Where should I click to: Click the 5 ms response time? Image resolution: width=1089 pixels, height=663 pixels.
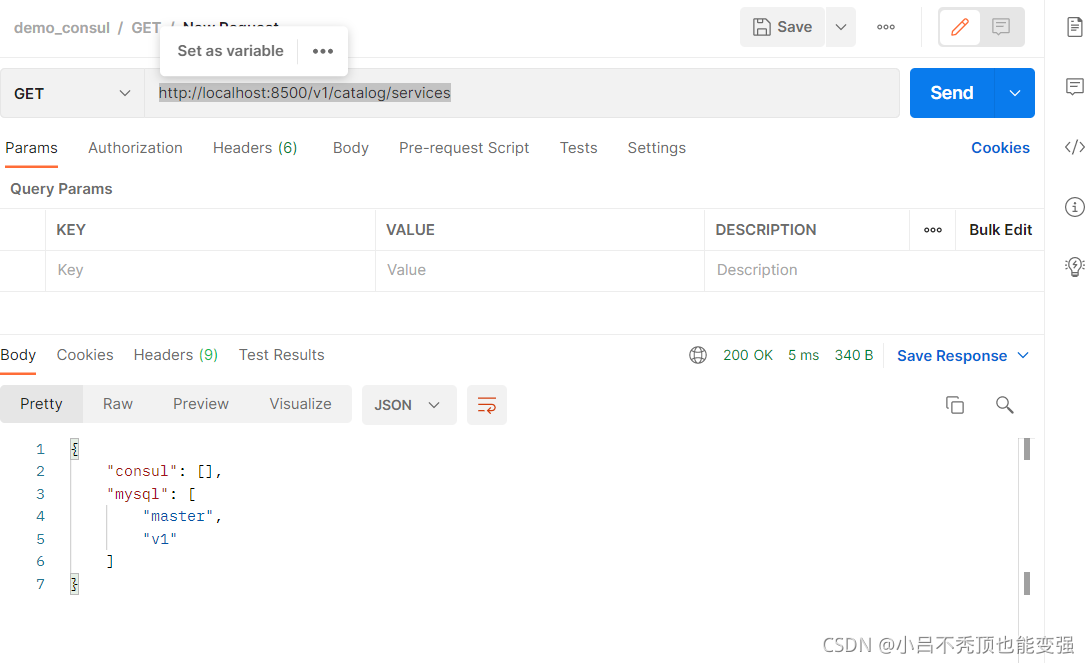(804, 355)
